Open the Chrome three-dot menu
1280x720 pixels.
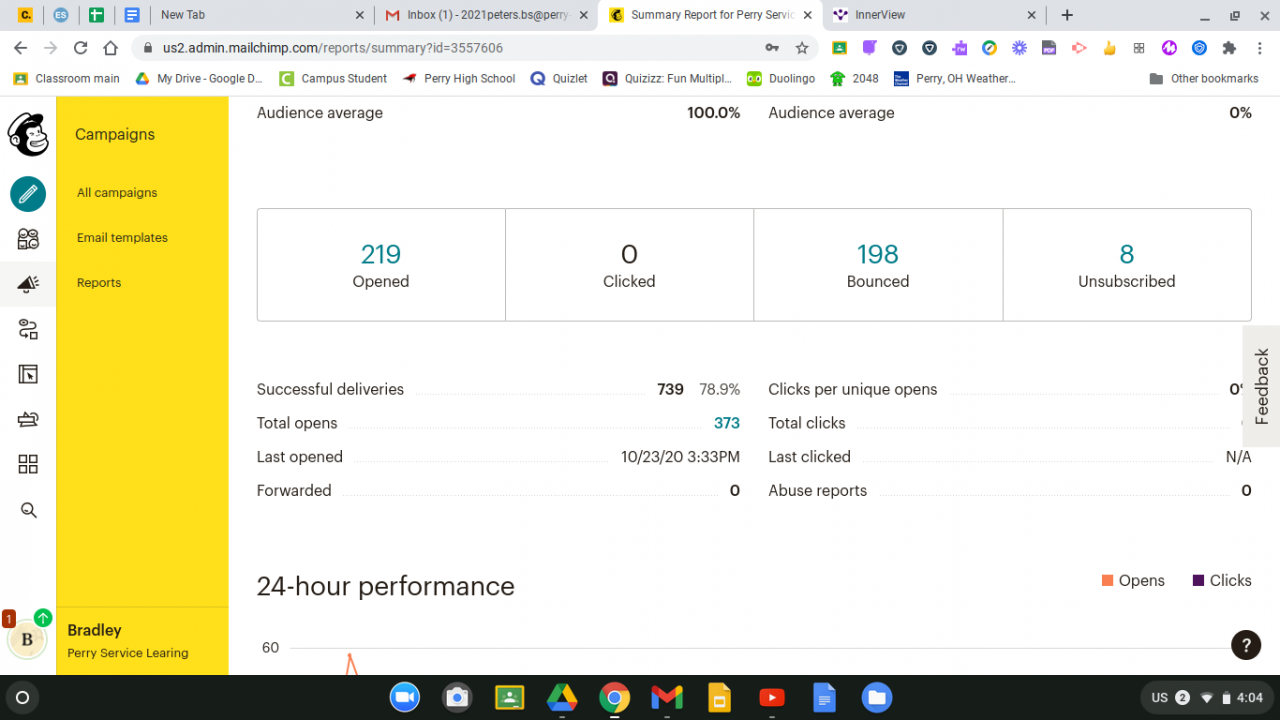[x=1261, y=48]
